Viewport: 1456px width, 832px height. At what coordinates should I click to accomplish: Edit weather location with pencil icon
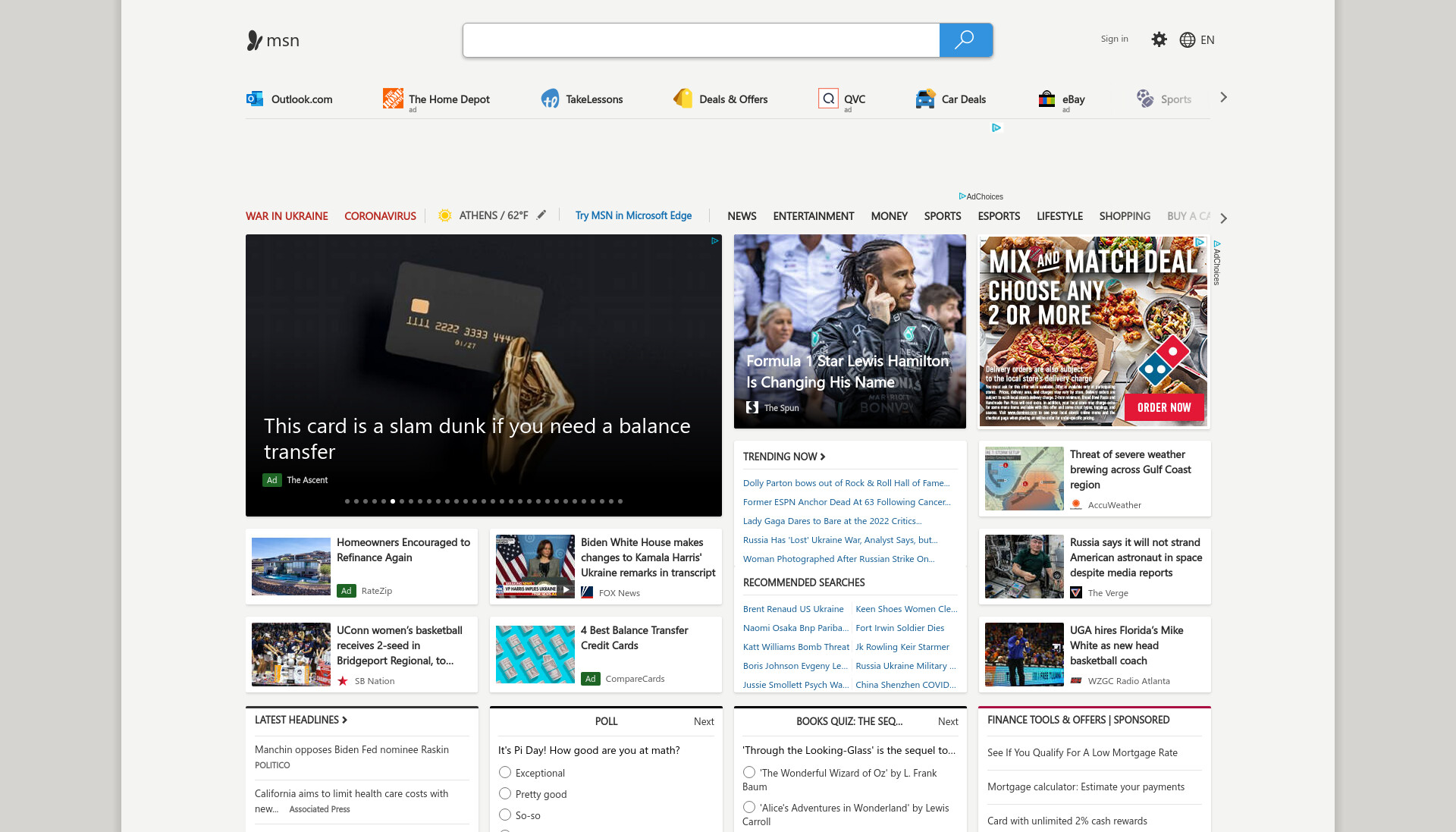point(541,215)
